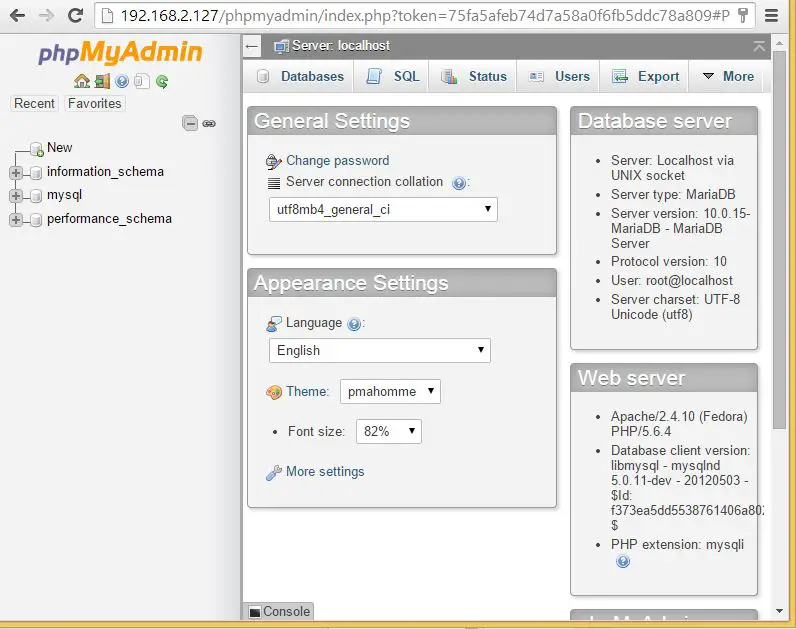Click the Log out door icon

[x=102, y=81]
